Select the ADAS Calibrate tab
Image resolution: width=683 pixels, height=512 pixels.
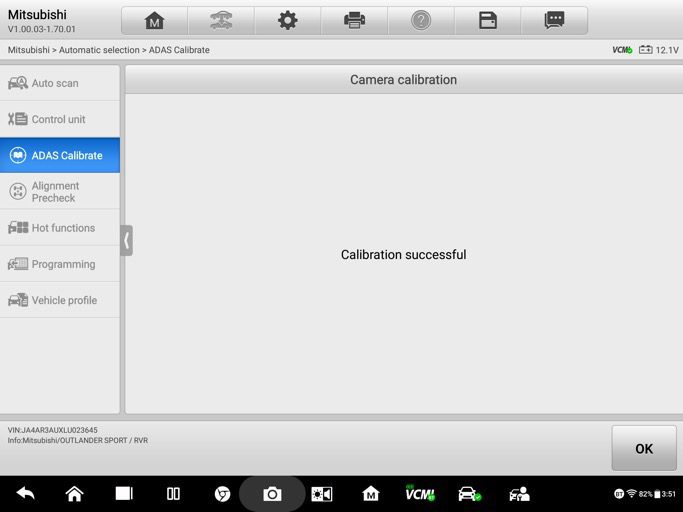point(60,155)
